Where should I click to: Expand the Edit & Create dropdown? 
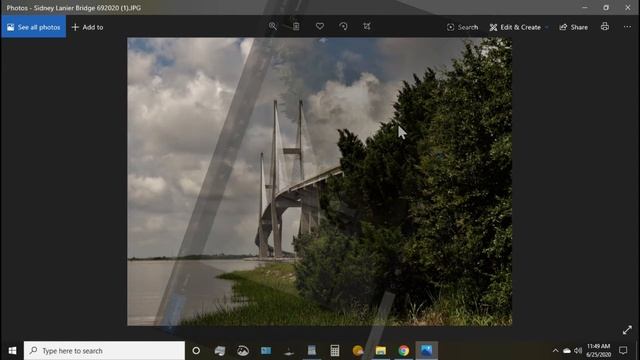pos(518,27)
